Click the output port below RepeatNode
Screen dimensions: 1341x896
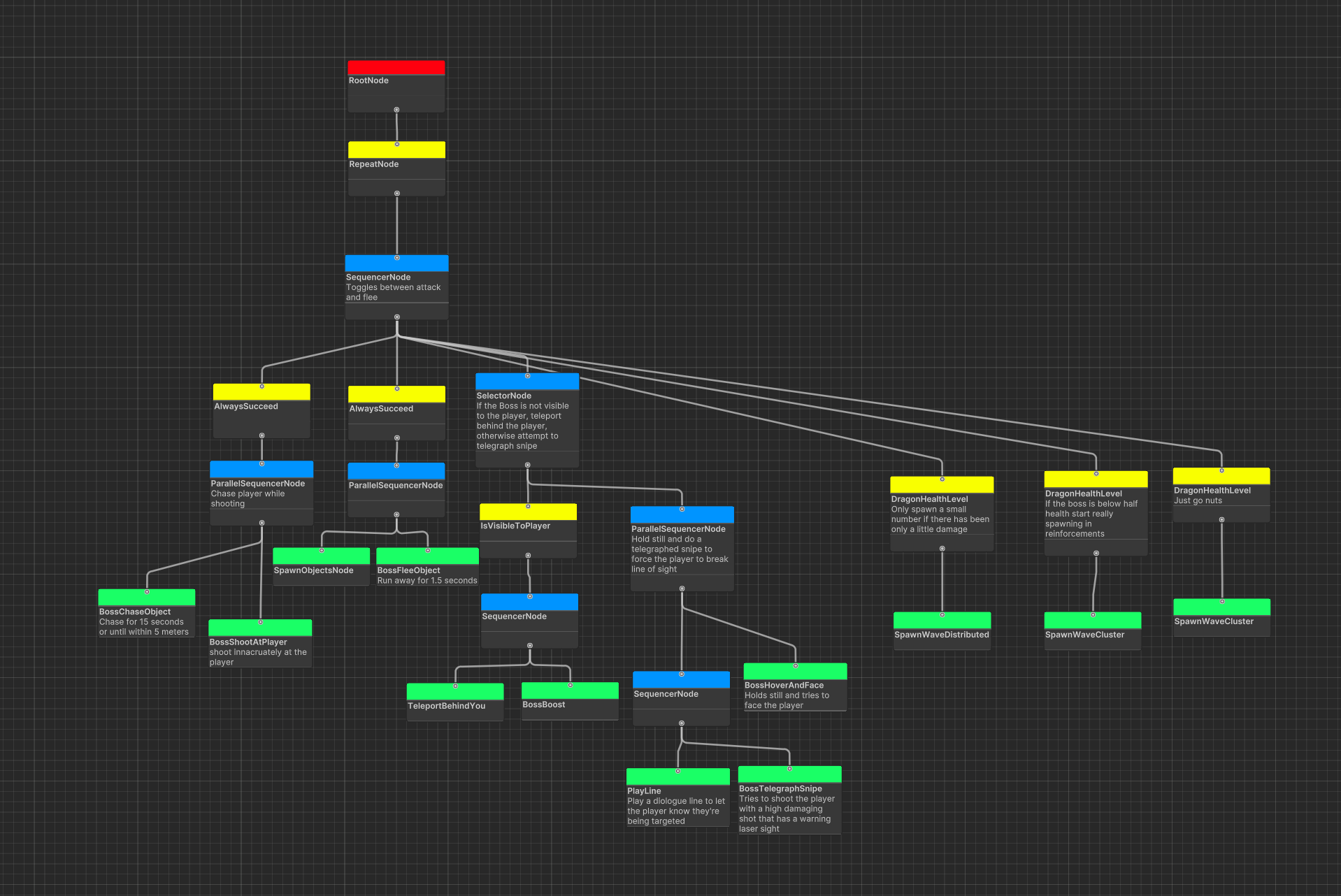(x=397, y=194)
